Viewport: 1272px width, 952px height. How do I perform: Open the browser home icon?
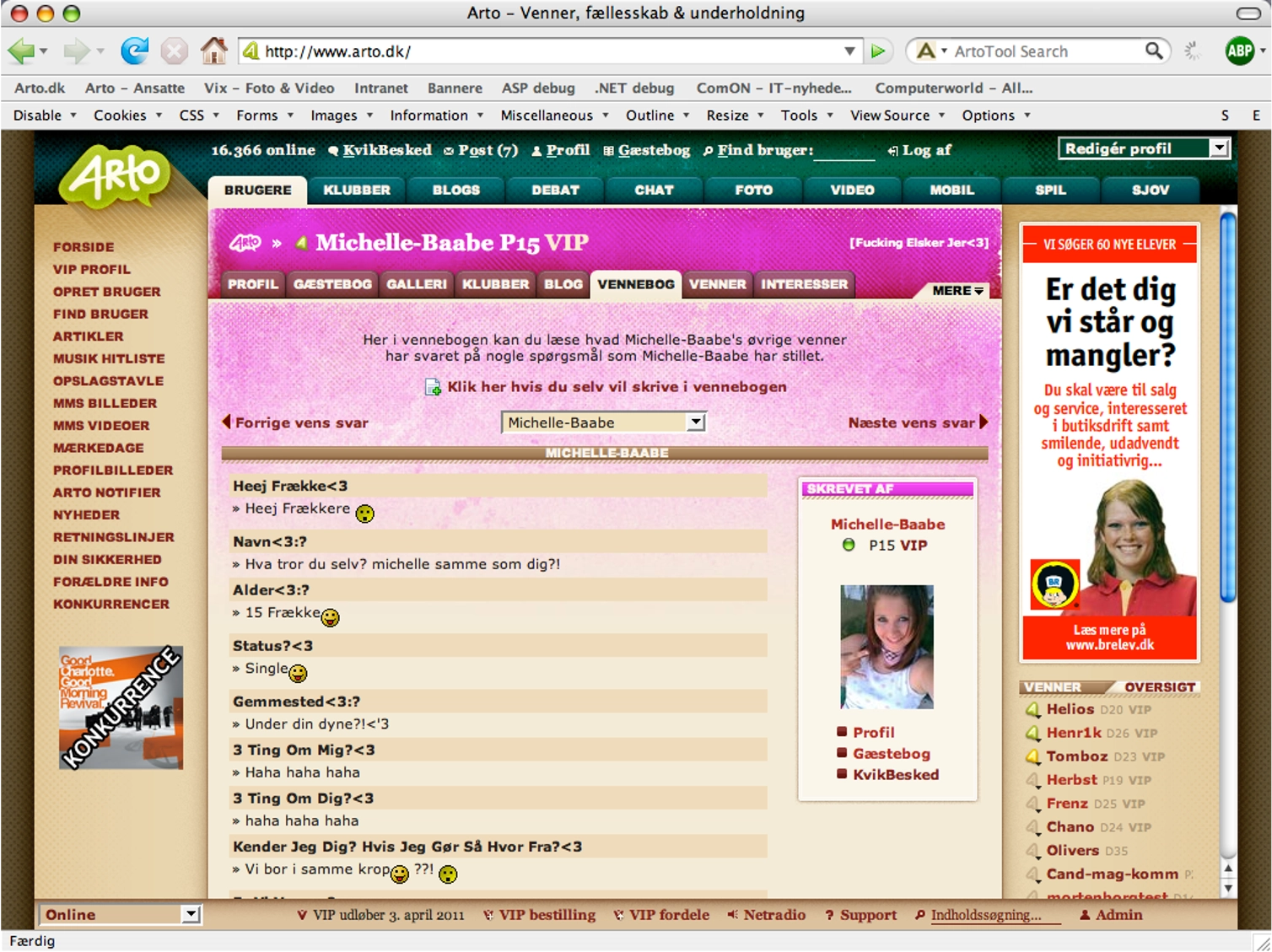point(213,51)
